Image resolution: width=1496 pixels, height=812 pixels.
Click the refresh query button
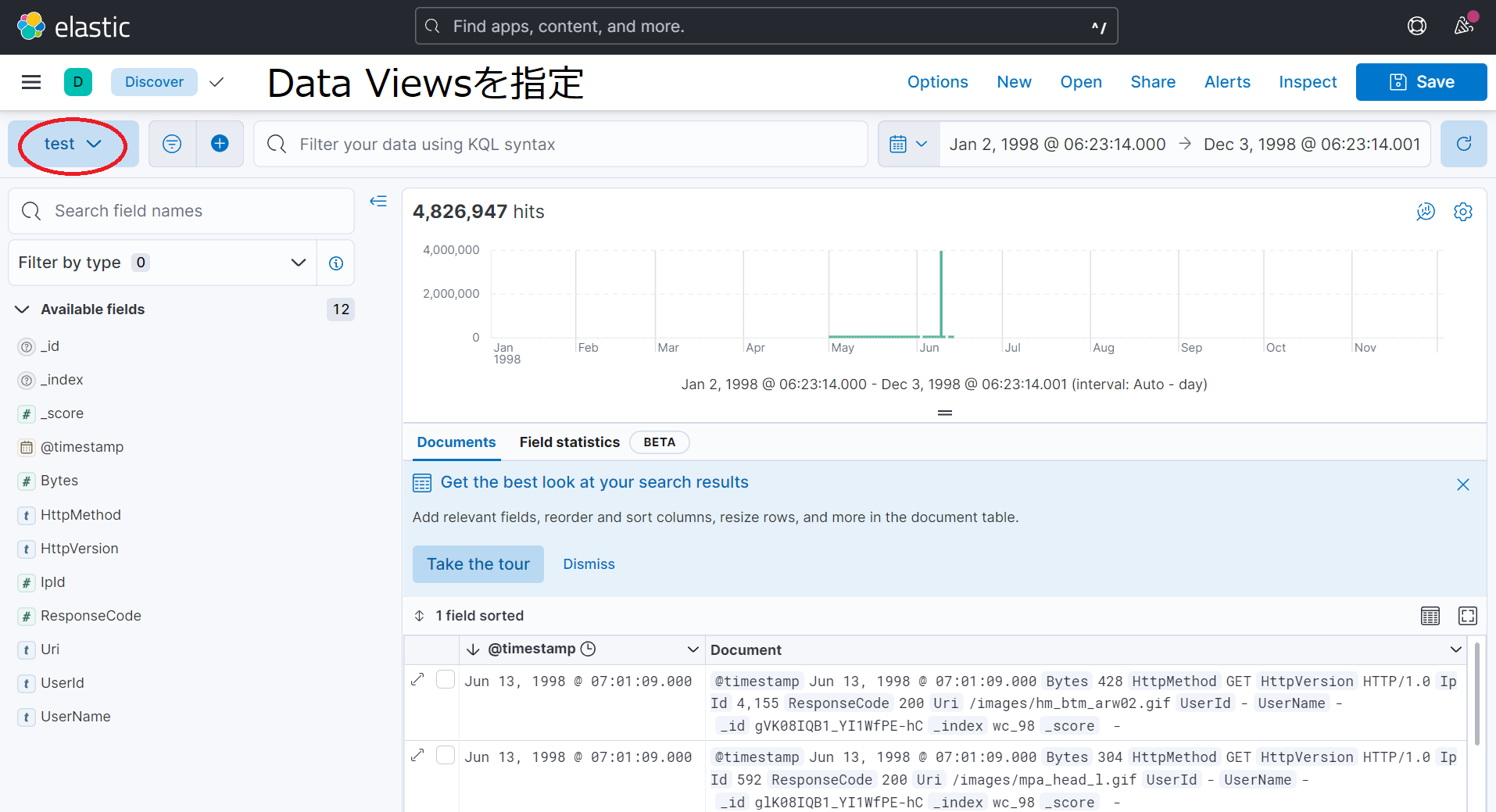pos(1464,144)
